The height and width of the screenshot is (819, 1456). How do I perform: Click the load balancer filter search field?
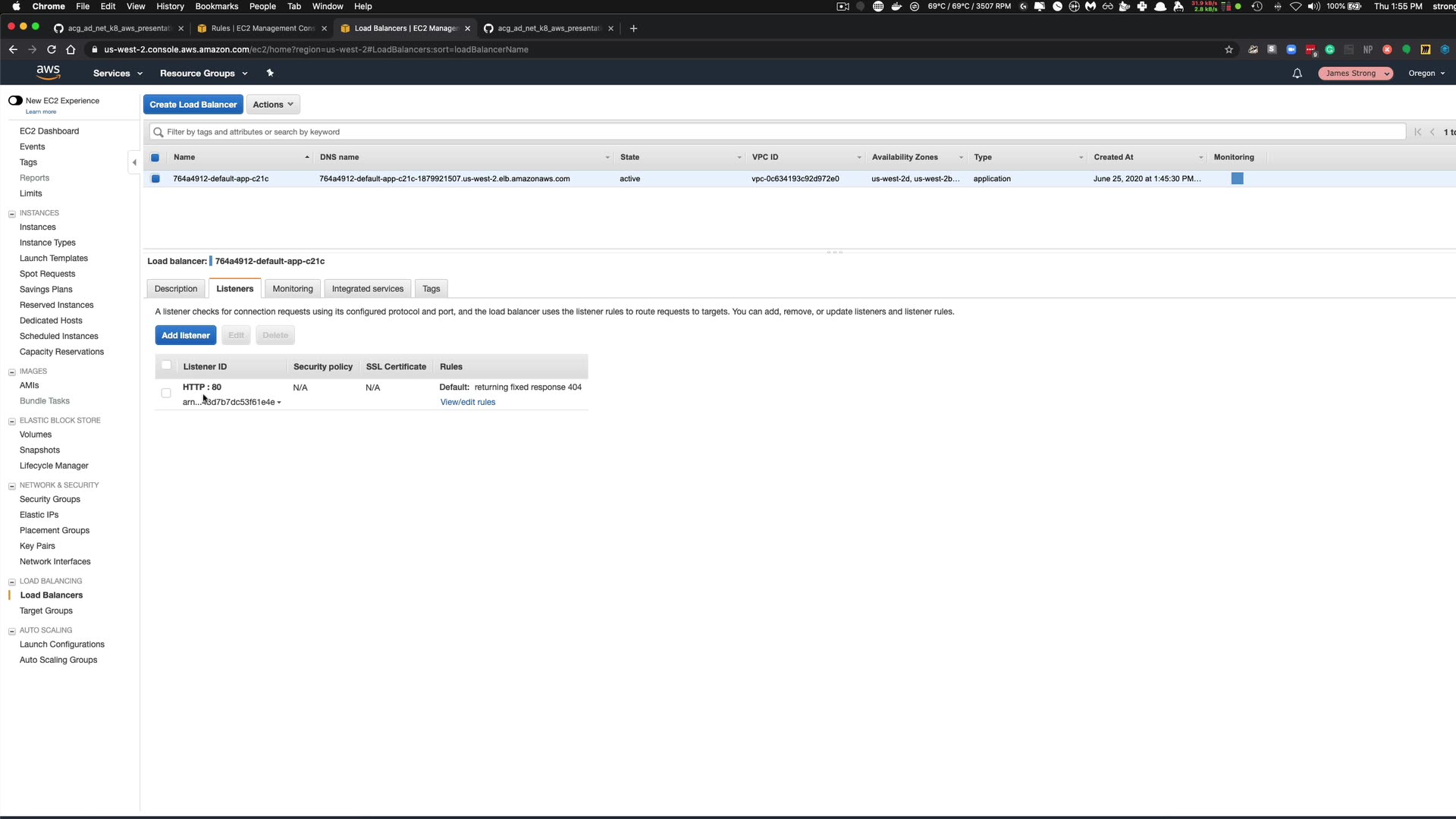click(777, 132)
